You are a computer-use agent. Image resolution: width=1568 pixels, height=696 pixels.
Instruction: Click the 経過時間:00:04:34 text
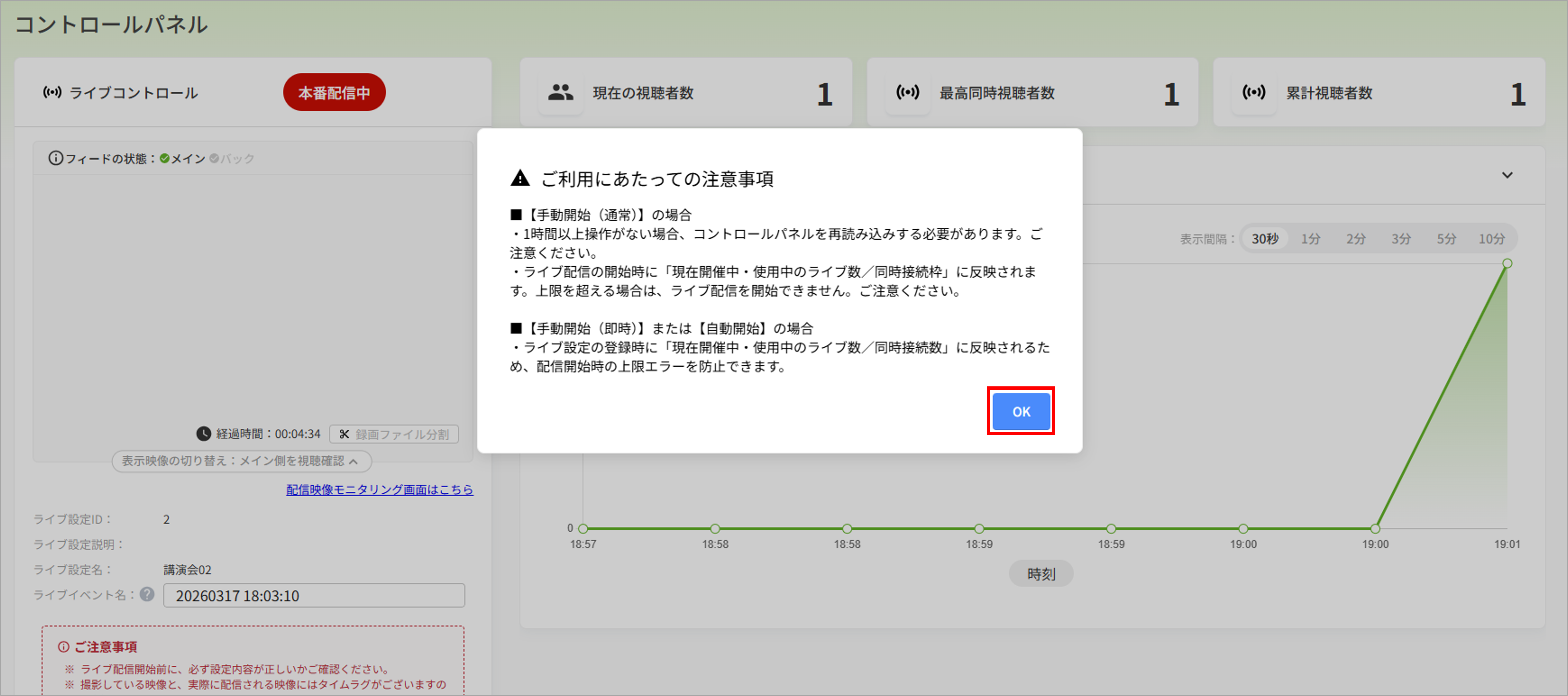click(x=269, y=434)
